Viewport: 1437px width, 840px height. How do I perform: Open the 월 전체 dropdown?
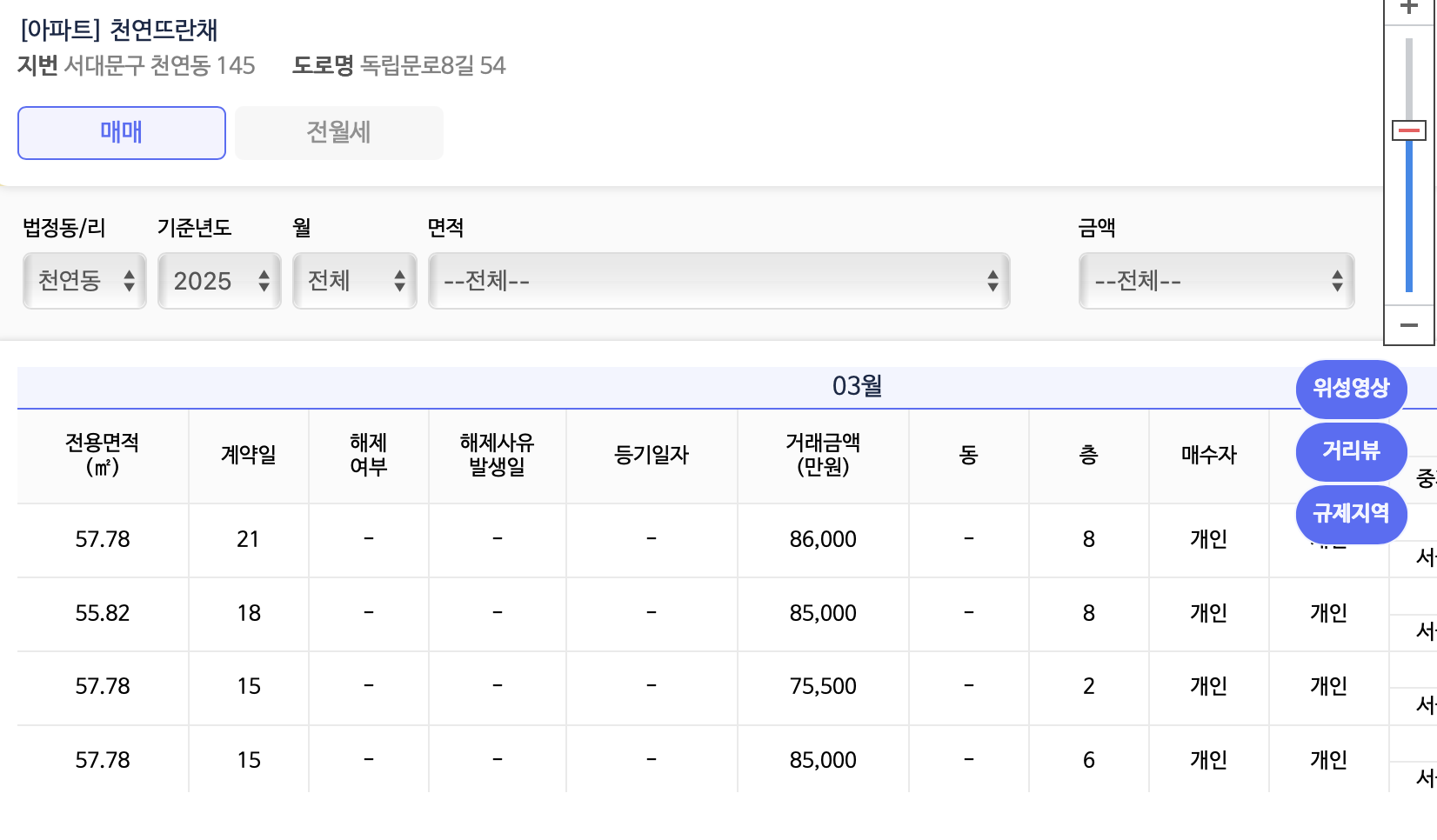pyautogui.click(x=355, y=281)
